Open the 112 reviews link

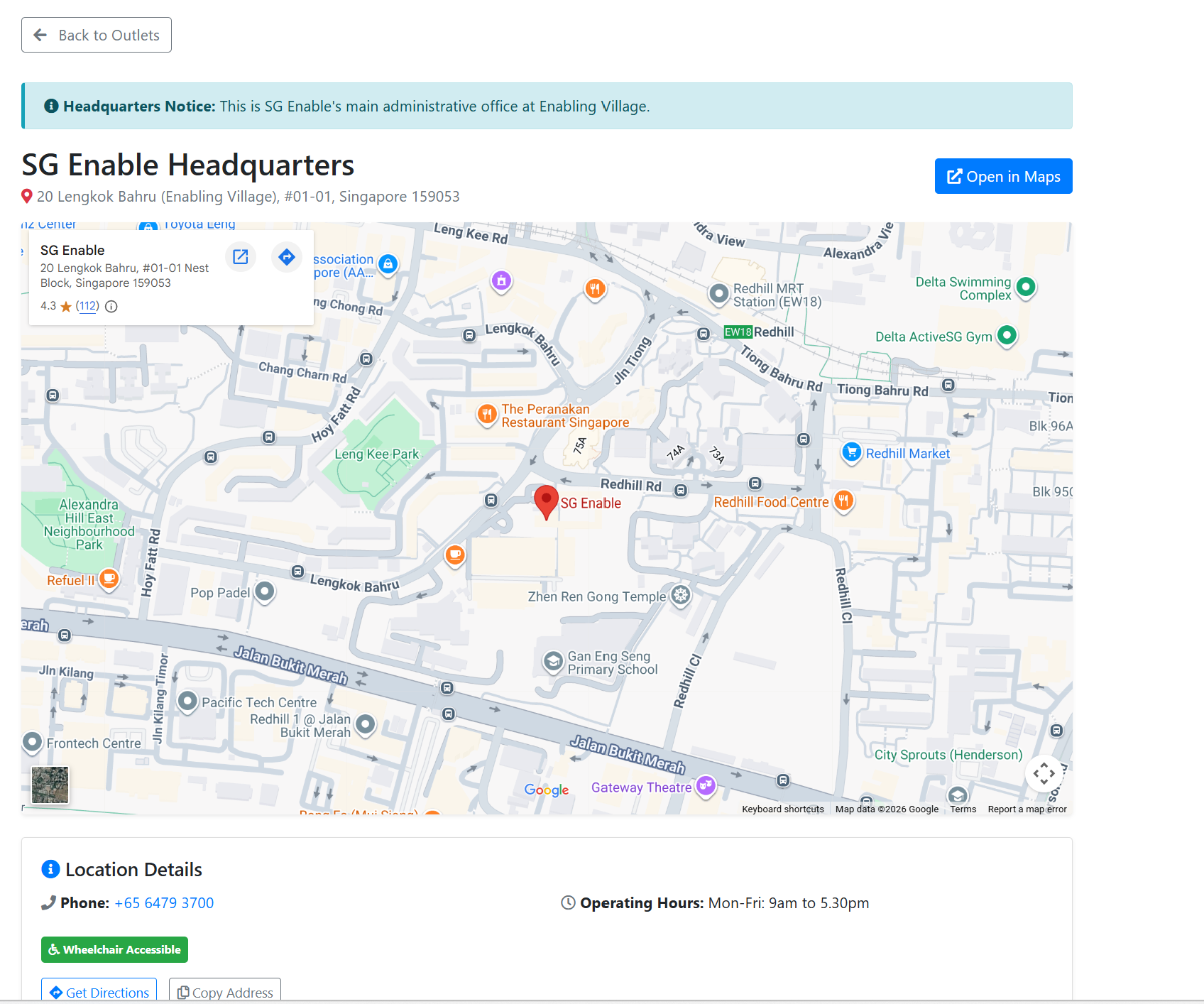pyautogui.click(x=87, y=306)
